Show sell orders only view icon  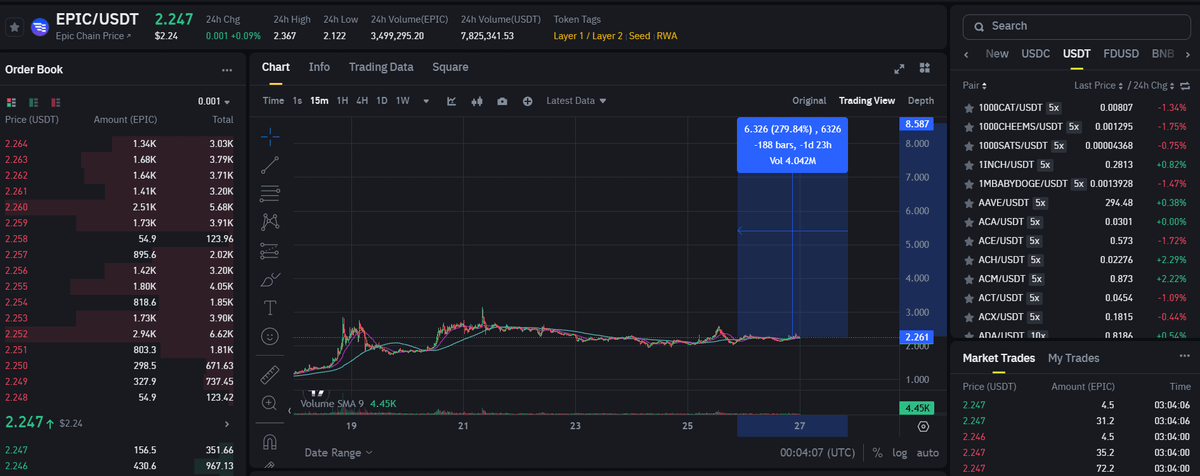[x=56, y=102]
